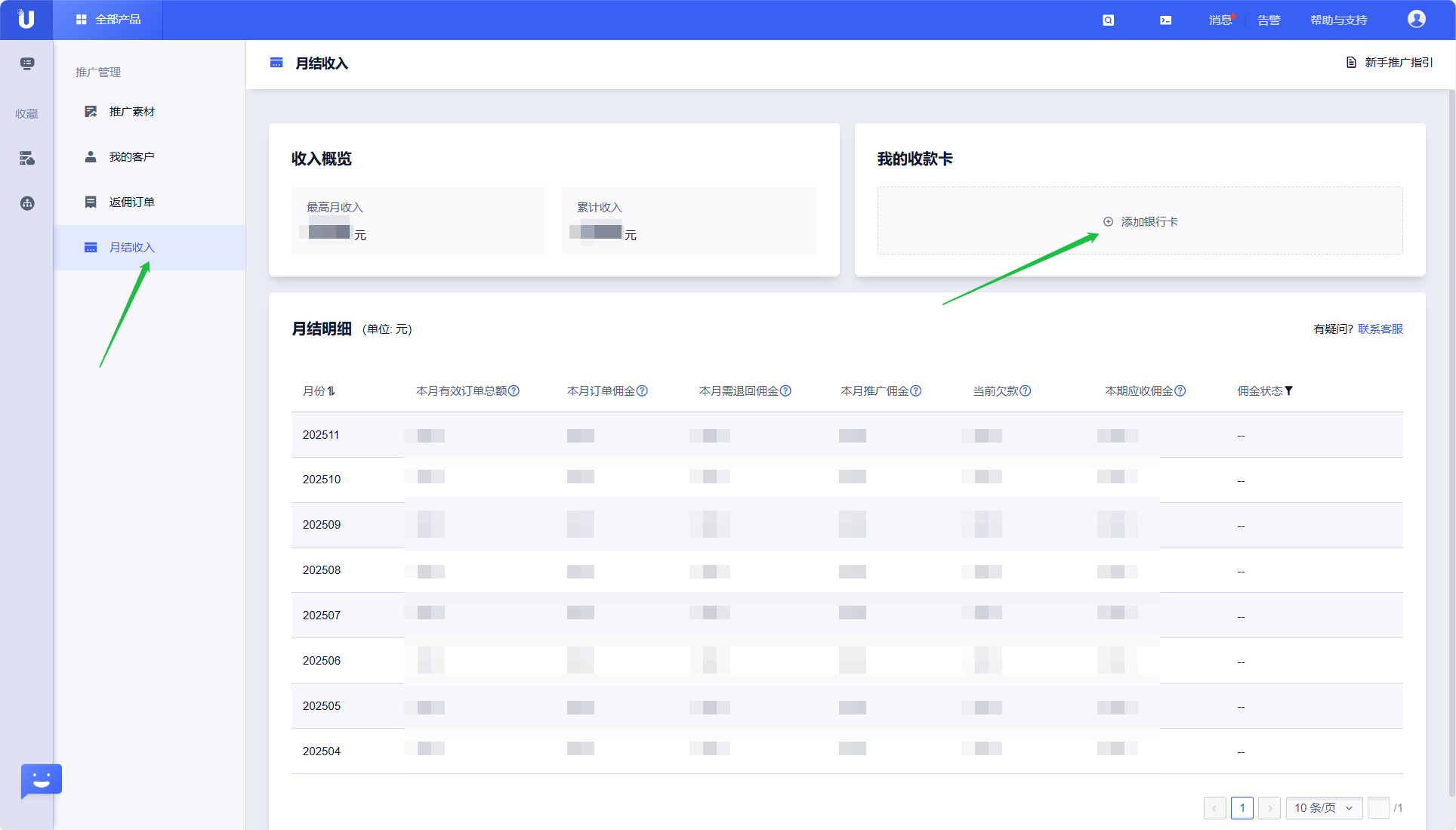Click help icon beside 本月有效订单总额
Image resolution: width=1456 pixels, height=830 pixels.
(x=514, y=390)
